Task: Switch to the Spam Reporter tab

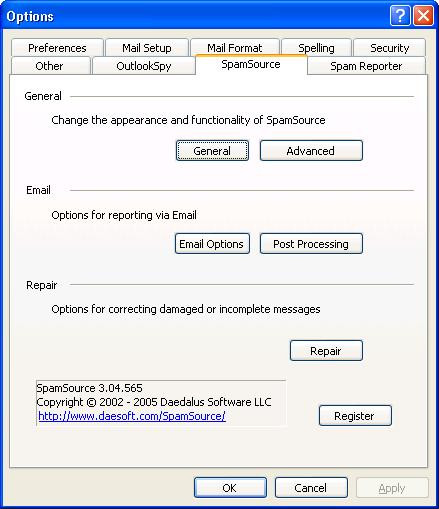Action: [366, 66]
